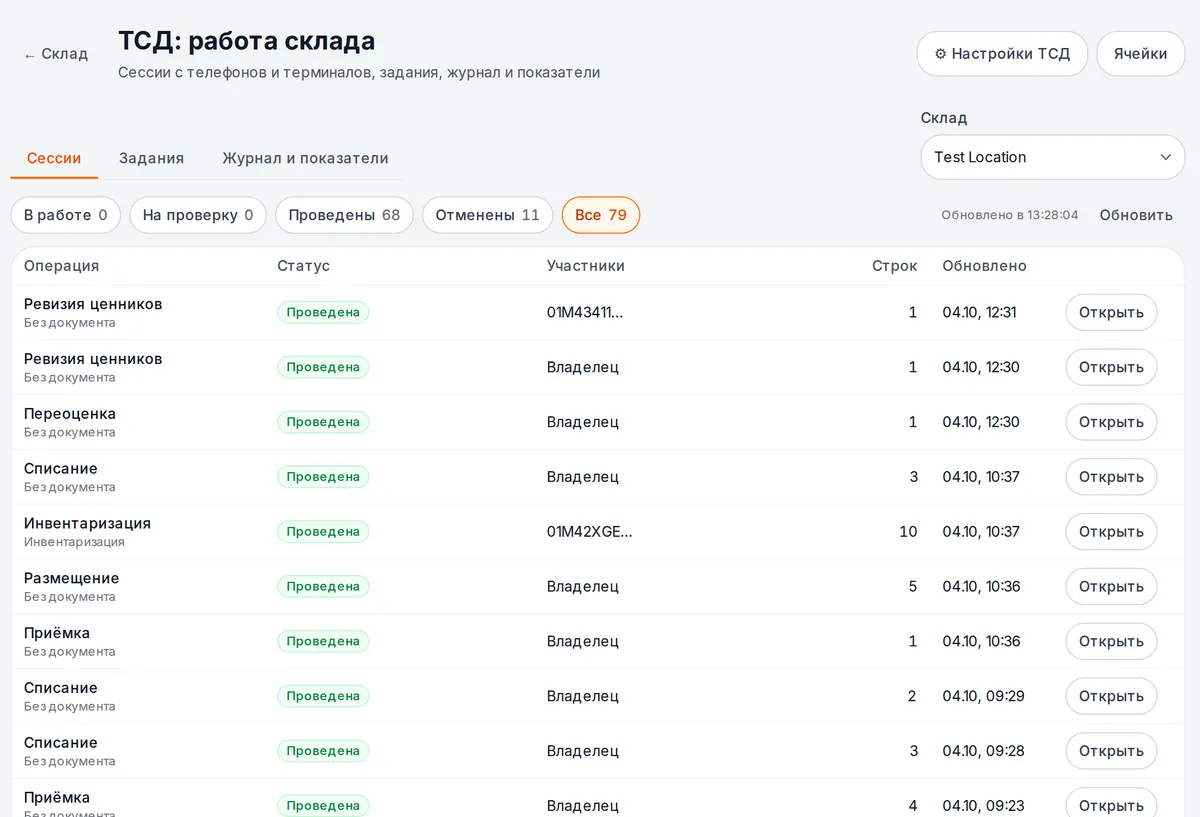Click the Операция column header
The width and height of the screenshot is (1200, 817).
click(62, 266)
